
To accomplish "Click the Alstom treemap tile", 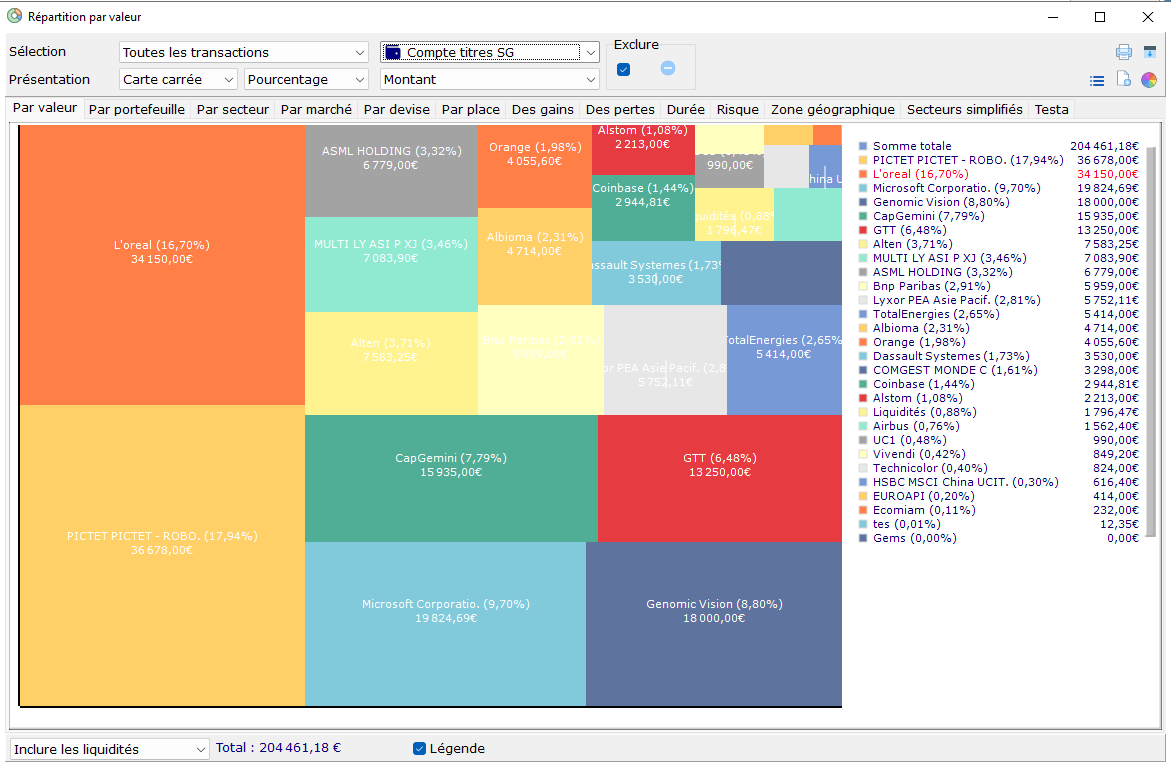I will pos(643,150).
